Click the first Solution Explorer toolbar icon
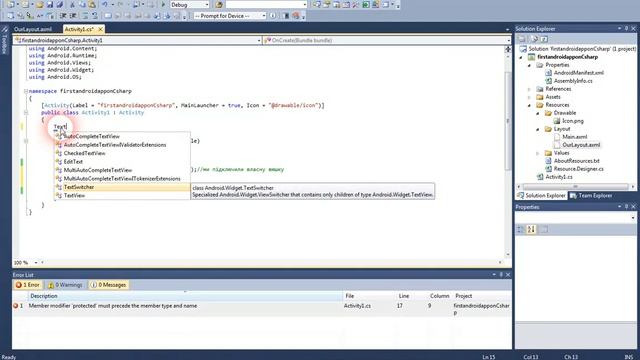 [x=522, y=39]
